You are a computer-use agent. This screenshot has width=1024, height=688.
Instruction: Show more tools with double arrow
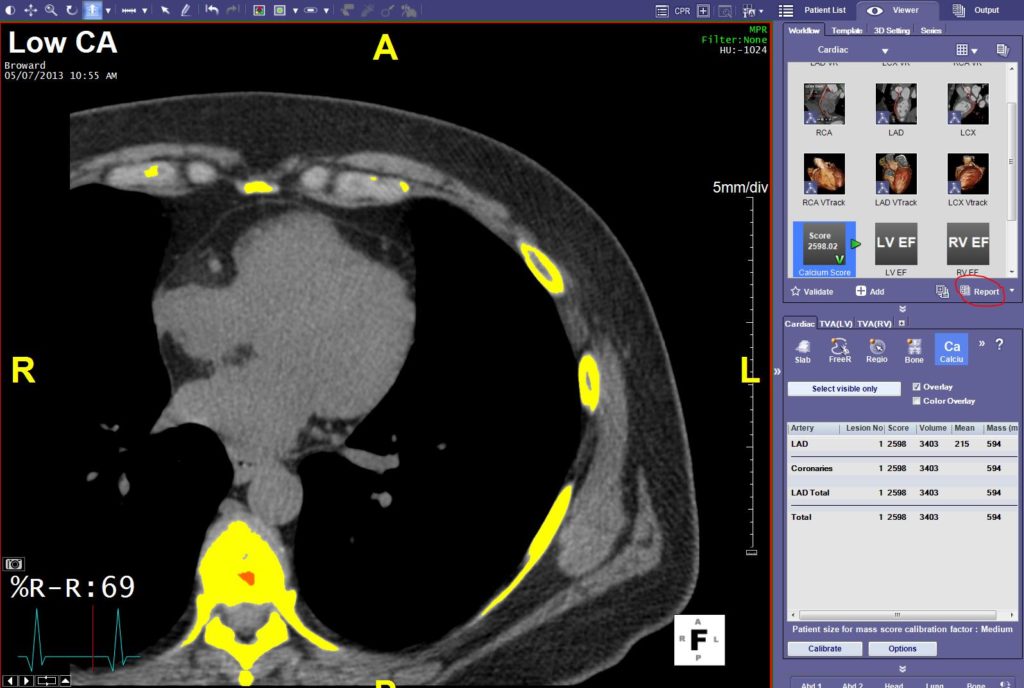pos(981,343)
